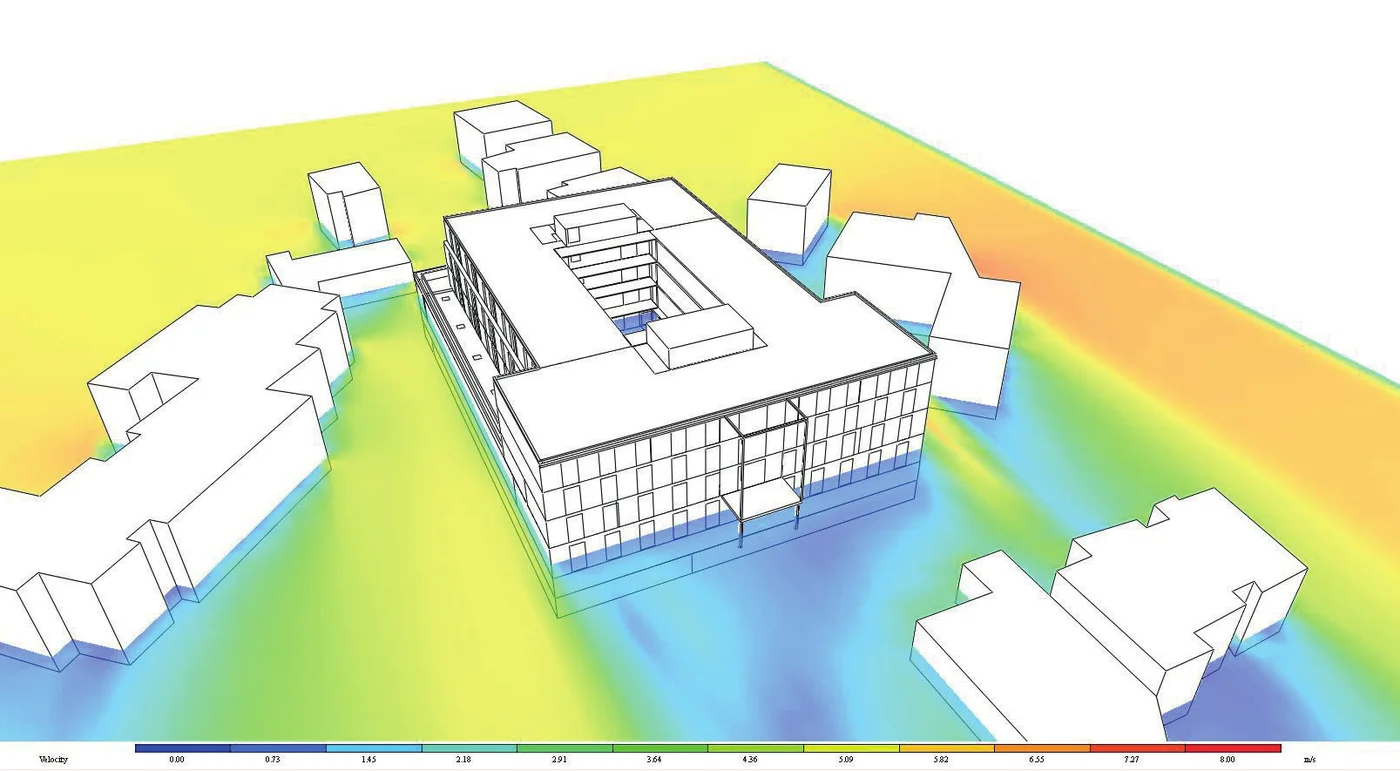Click the legend value "7.27"
Viewport: 1400px width, 771px height.
pos(1131,760)
